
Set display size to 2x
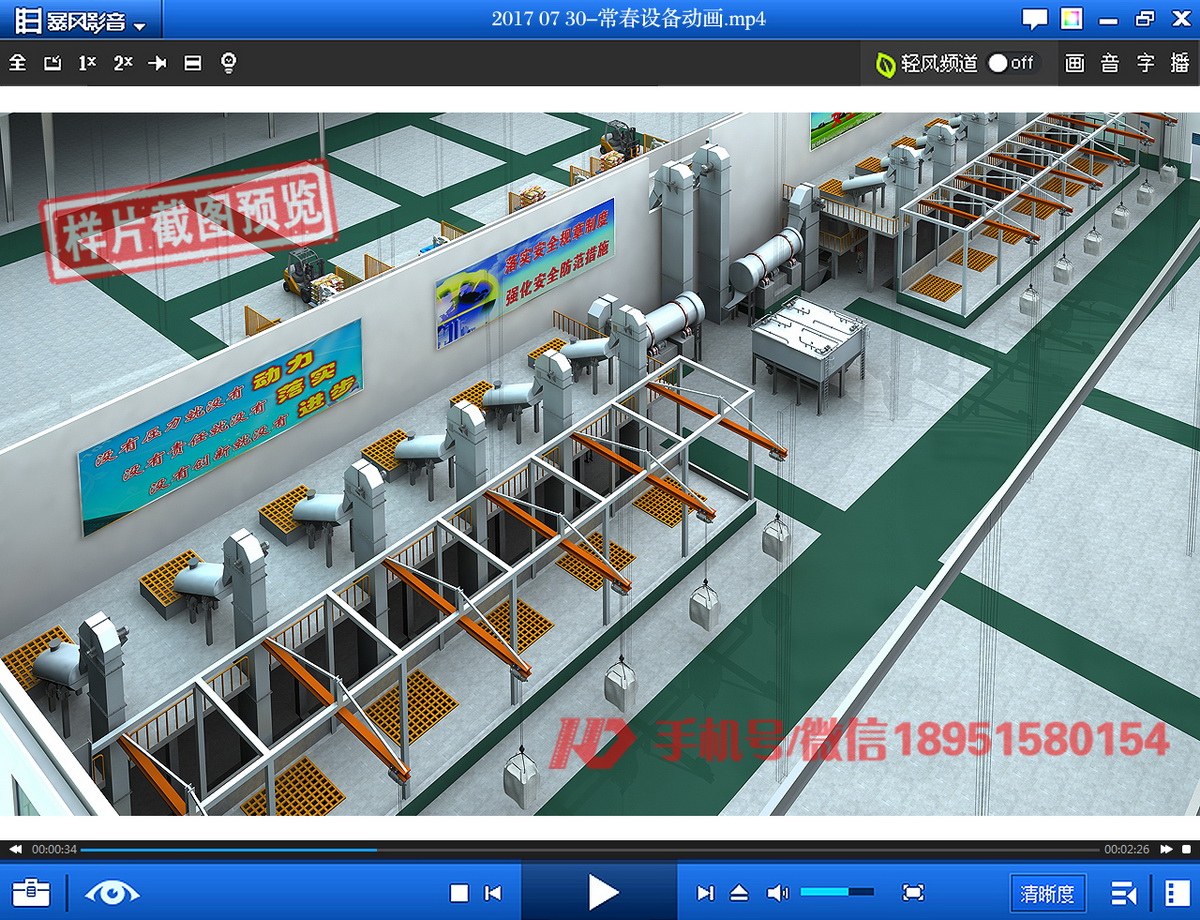[123, 63]
